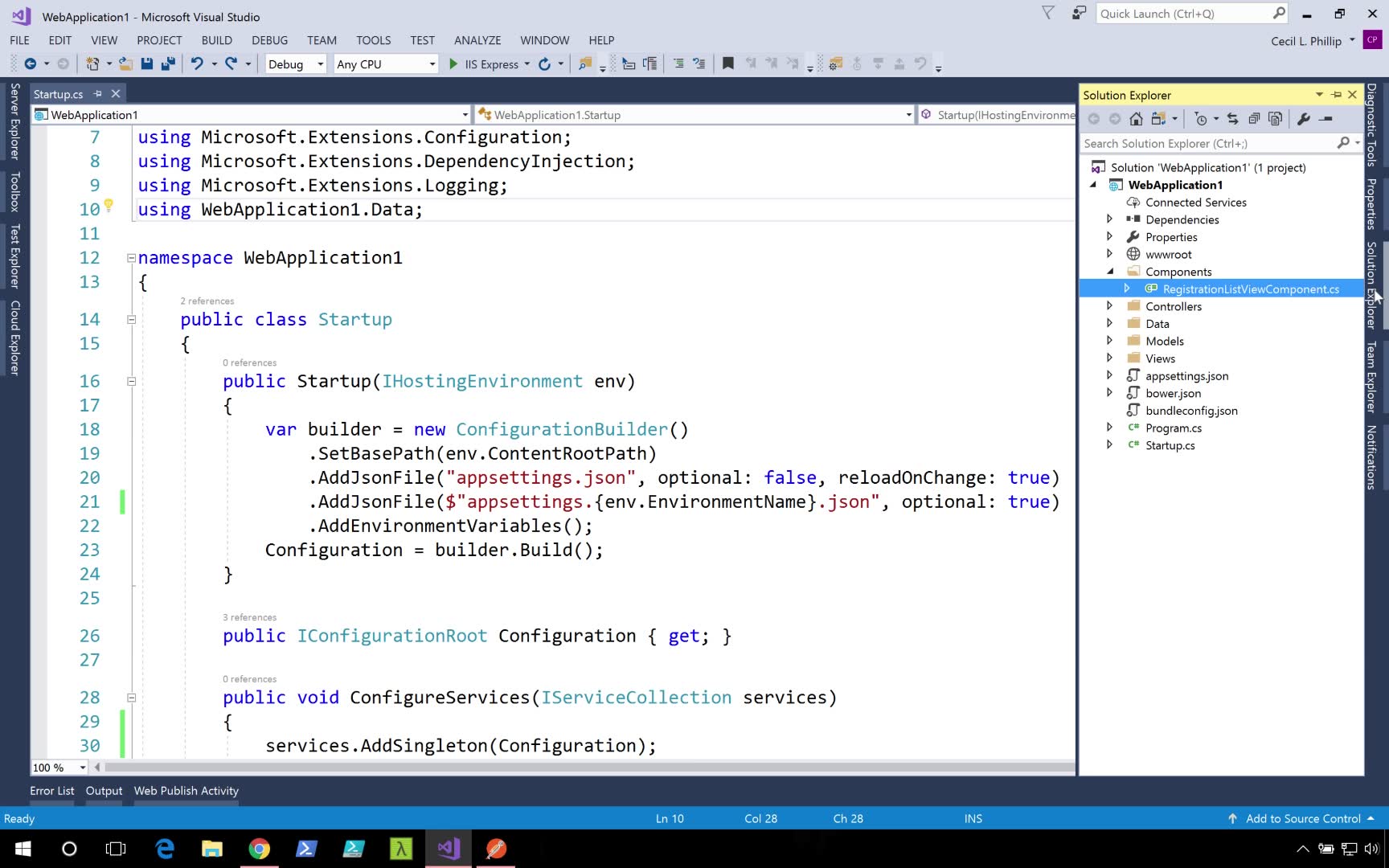The image size is (1389, 868).
Task: Open the Debug configuration dropdown
Action: pos(295,64)
